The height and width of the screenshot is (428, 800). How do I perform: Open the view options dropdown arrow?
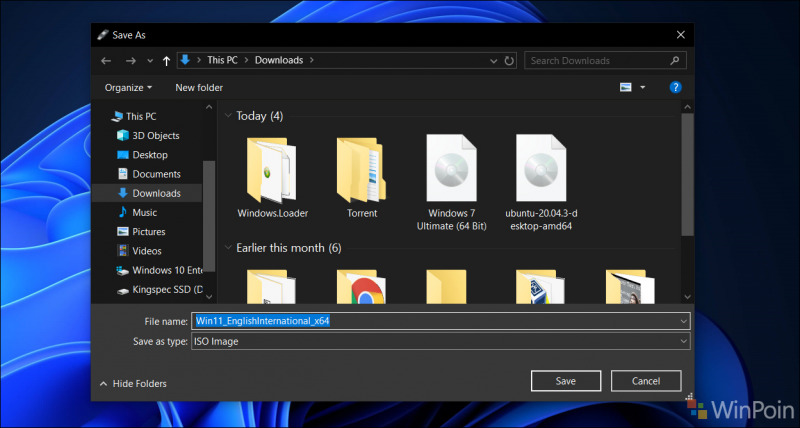(642, 88)
